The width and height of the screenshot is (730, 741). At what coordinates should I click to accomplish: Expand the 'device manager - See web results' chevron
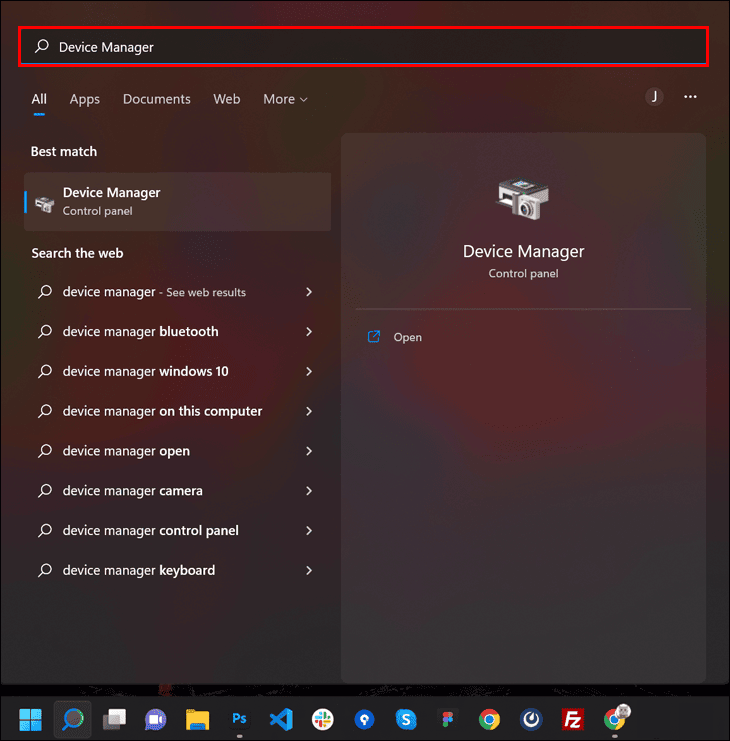click(x=309, y=292)
